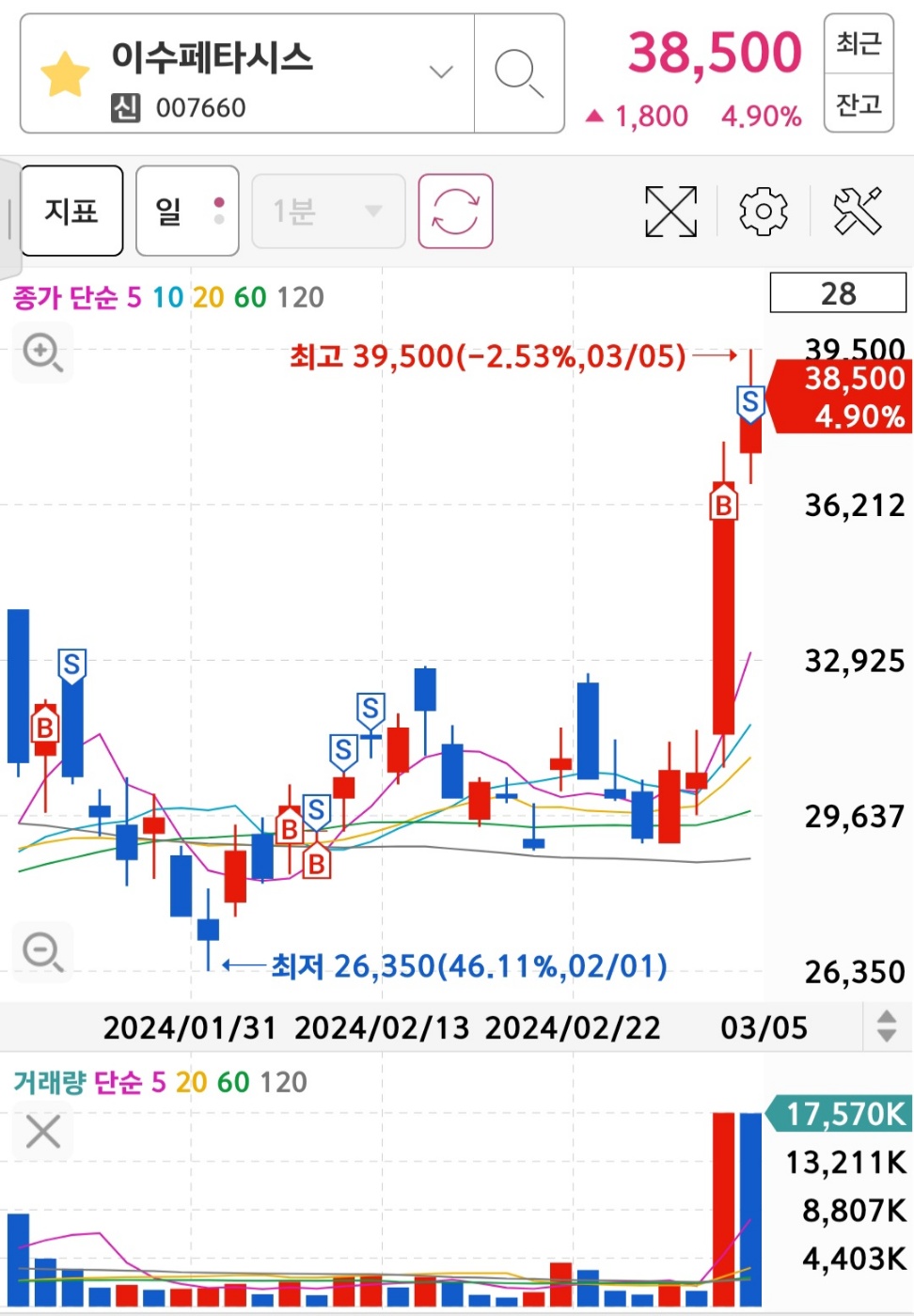Toggle the yellow favorite star for 이수페타시스
The image size is (914, 1316).
pyautogui.click(x=65, y=74)
